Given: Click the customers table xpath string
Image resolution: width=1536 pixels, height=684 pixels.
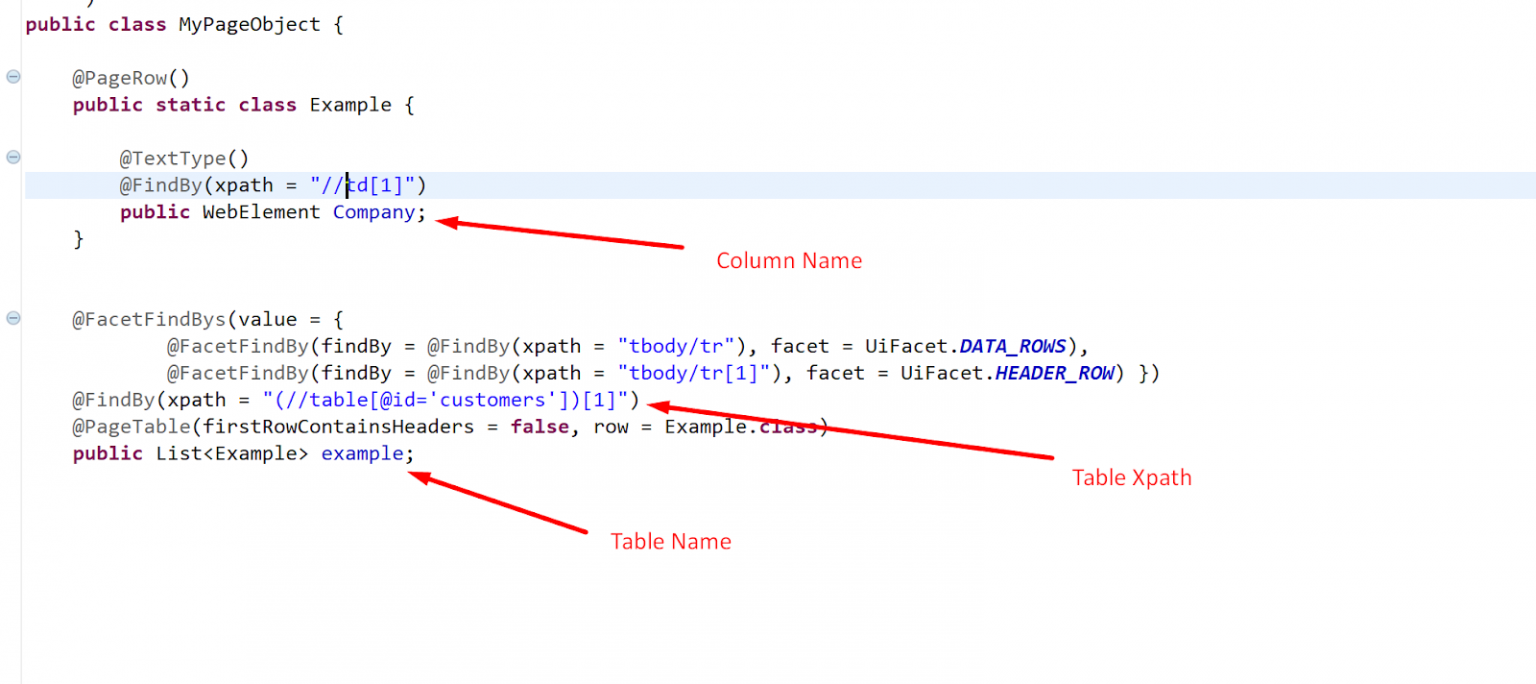Looking at the screenshot, I should point(450,399).
